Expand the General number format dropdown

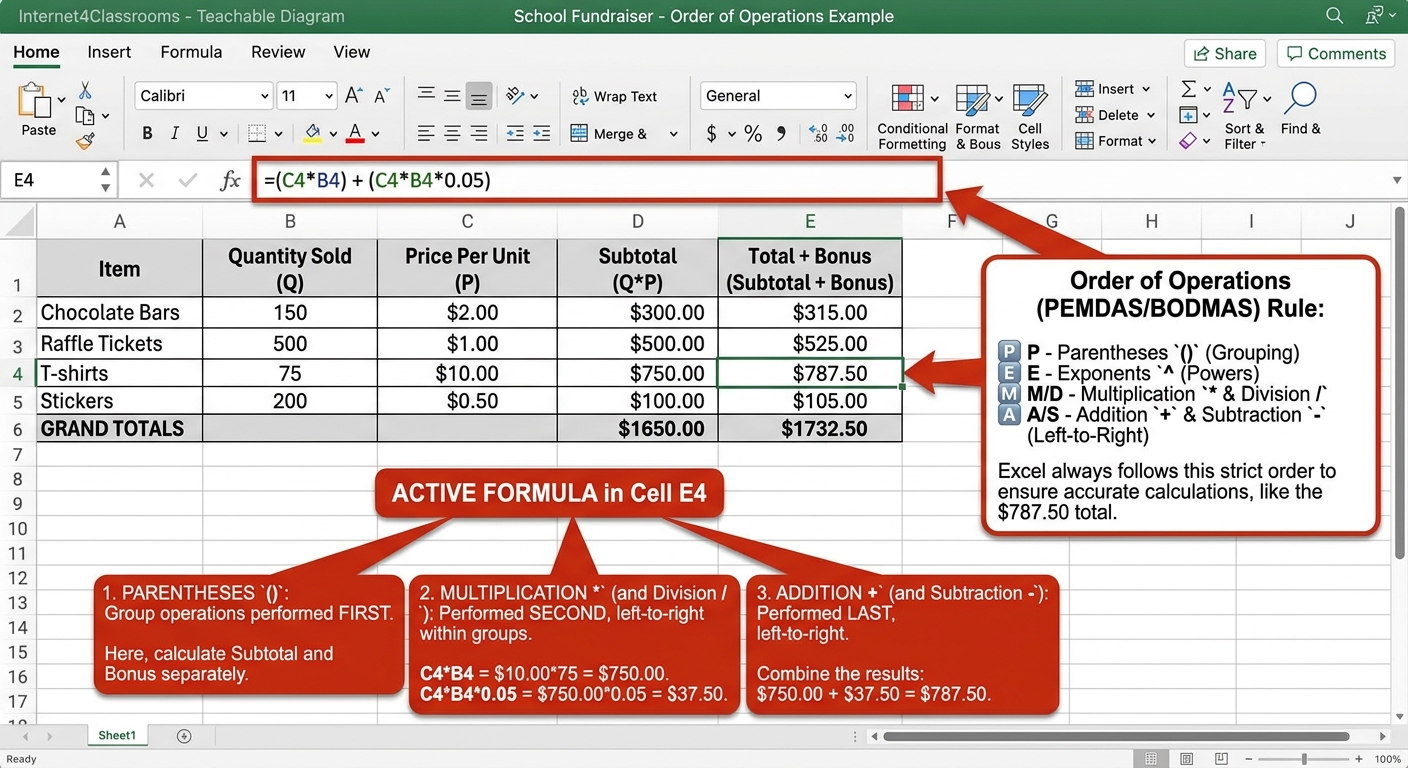778,96
